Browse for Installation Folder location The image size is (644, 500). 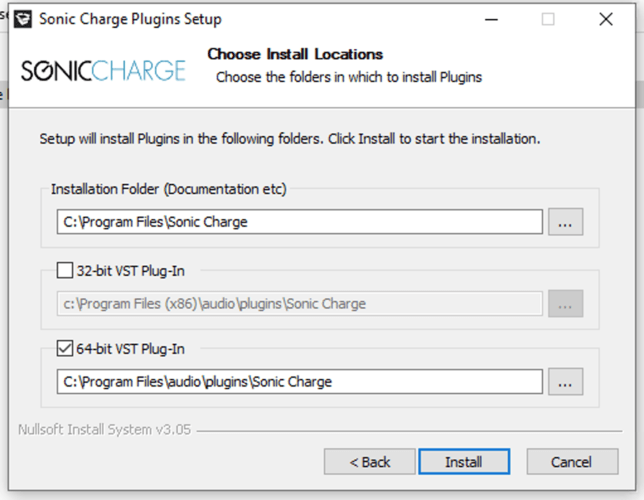pos(566,222)
